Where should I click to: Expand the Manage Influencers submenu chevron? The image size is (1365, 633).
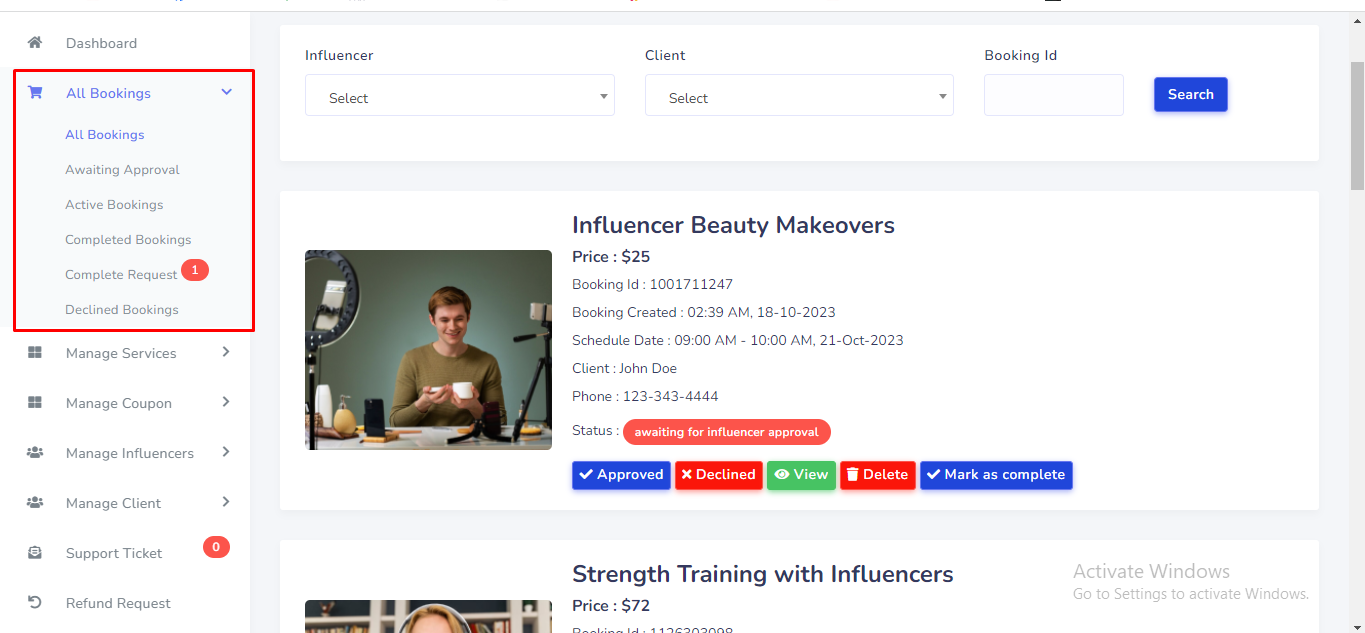coord(226,452)
